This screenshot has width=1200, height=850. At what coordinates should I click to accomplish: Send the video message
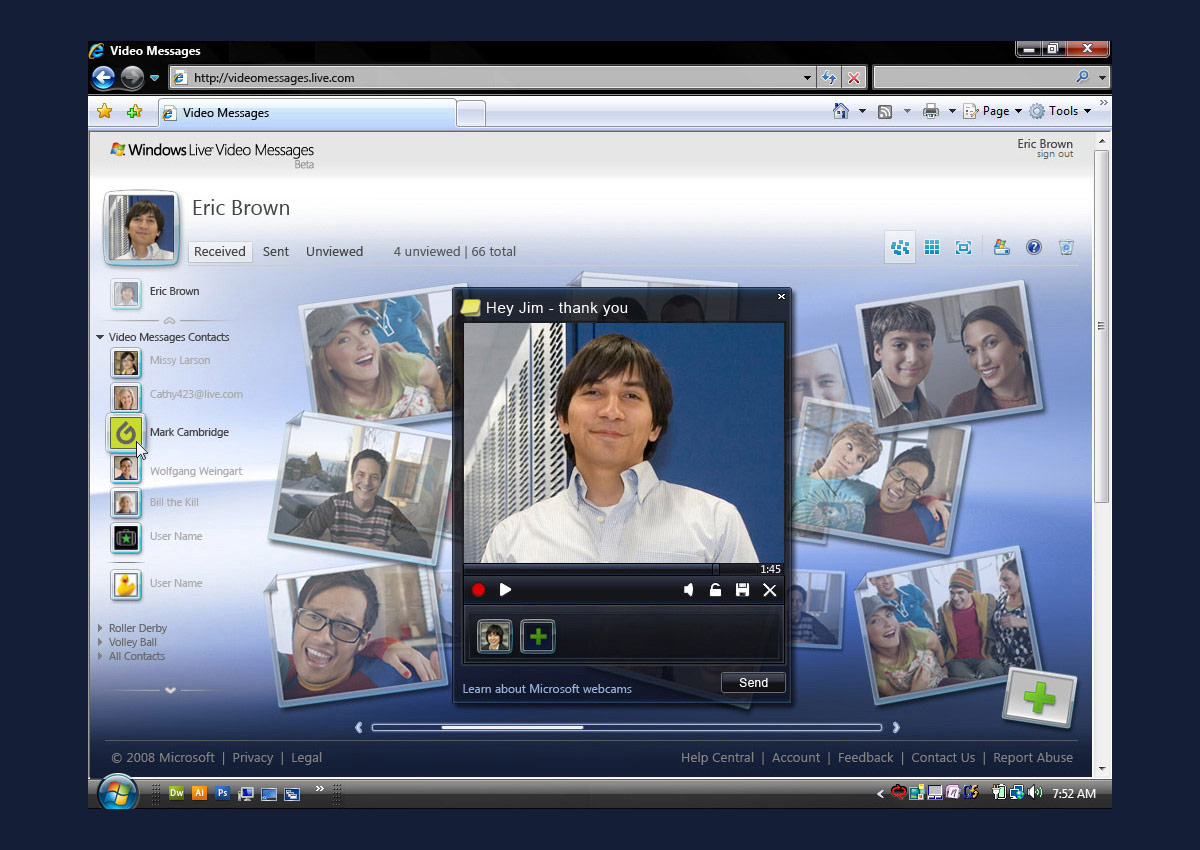click(753, 683)
